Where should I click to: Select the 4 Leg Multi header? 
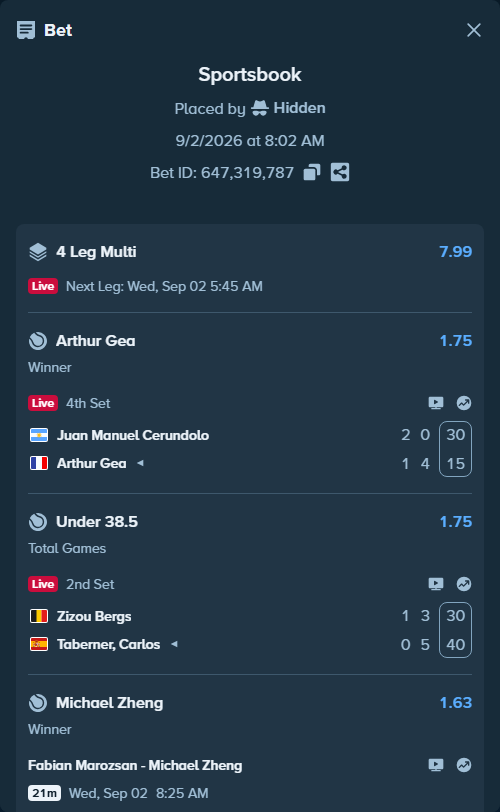click(96, 252)
